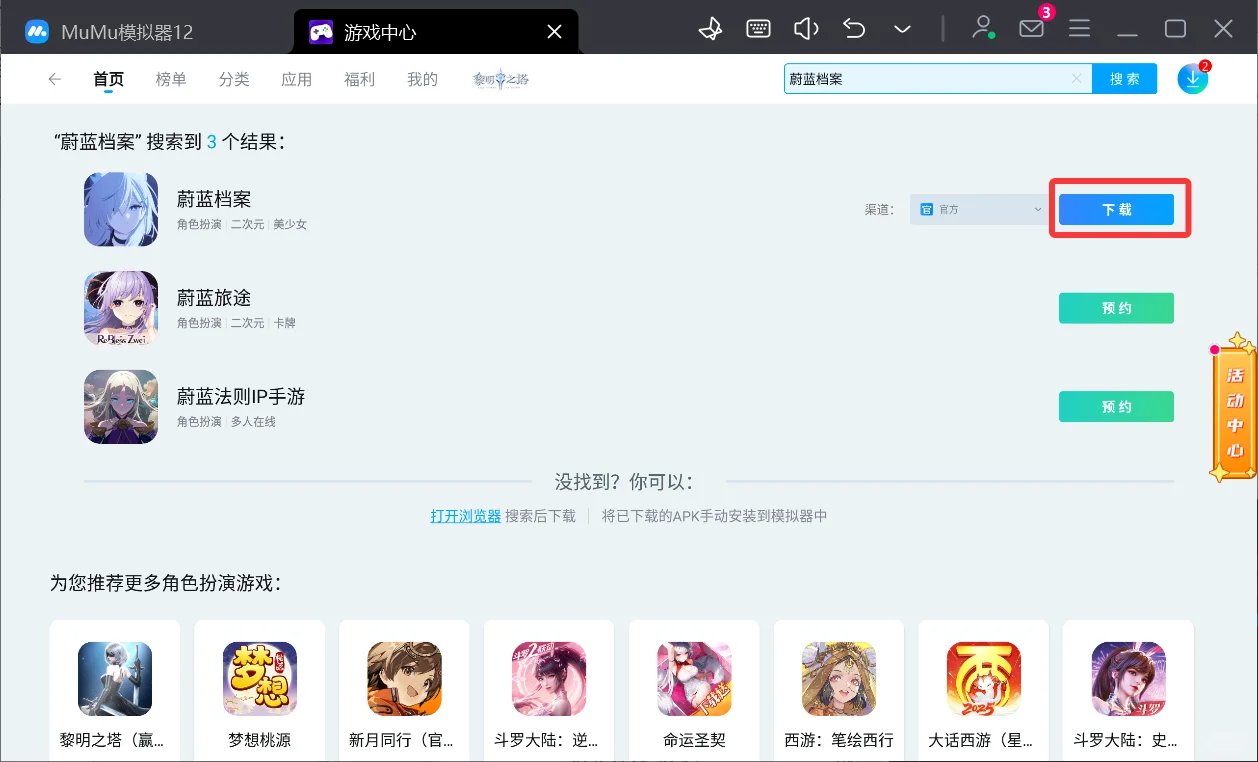The height and width of the screenshot is (762, 1258).
Task: Switch to the 榜单 tab
Action: click(171, 79)
